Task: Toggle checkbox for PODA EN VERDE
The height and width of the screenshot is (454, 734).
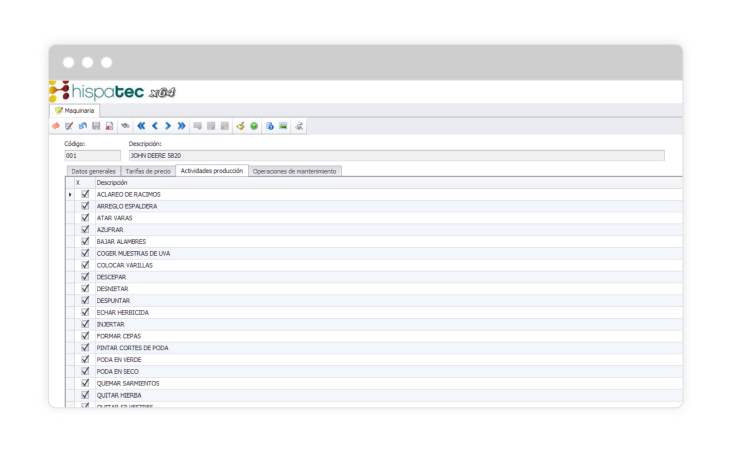Action: [85, 359]
